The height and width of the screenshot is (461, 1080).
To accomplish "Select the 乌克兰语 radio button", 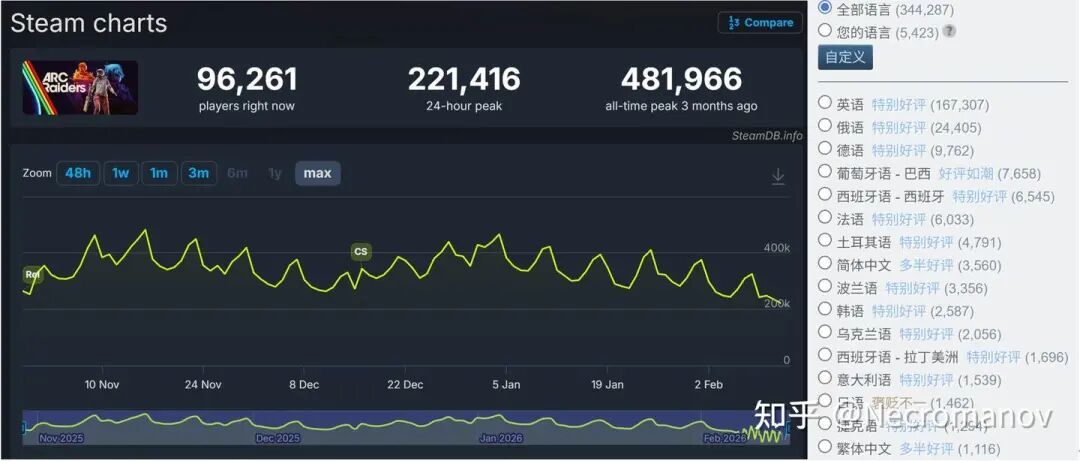I will (824, 331).
